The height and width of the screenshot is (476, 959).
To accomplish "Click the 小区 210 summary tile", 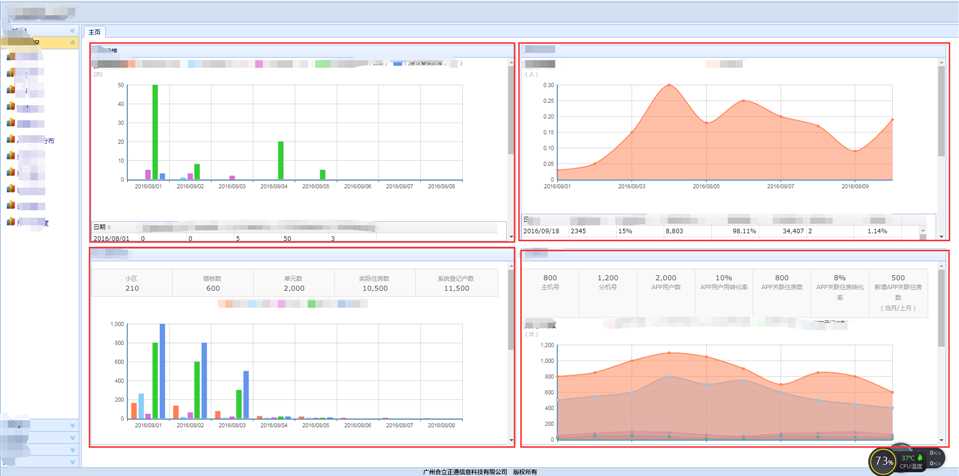I will pyautogui.click(x=132, y=283).
